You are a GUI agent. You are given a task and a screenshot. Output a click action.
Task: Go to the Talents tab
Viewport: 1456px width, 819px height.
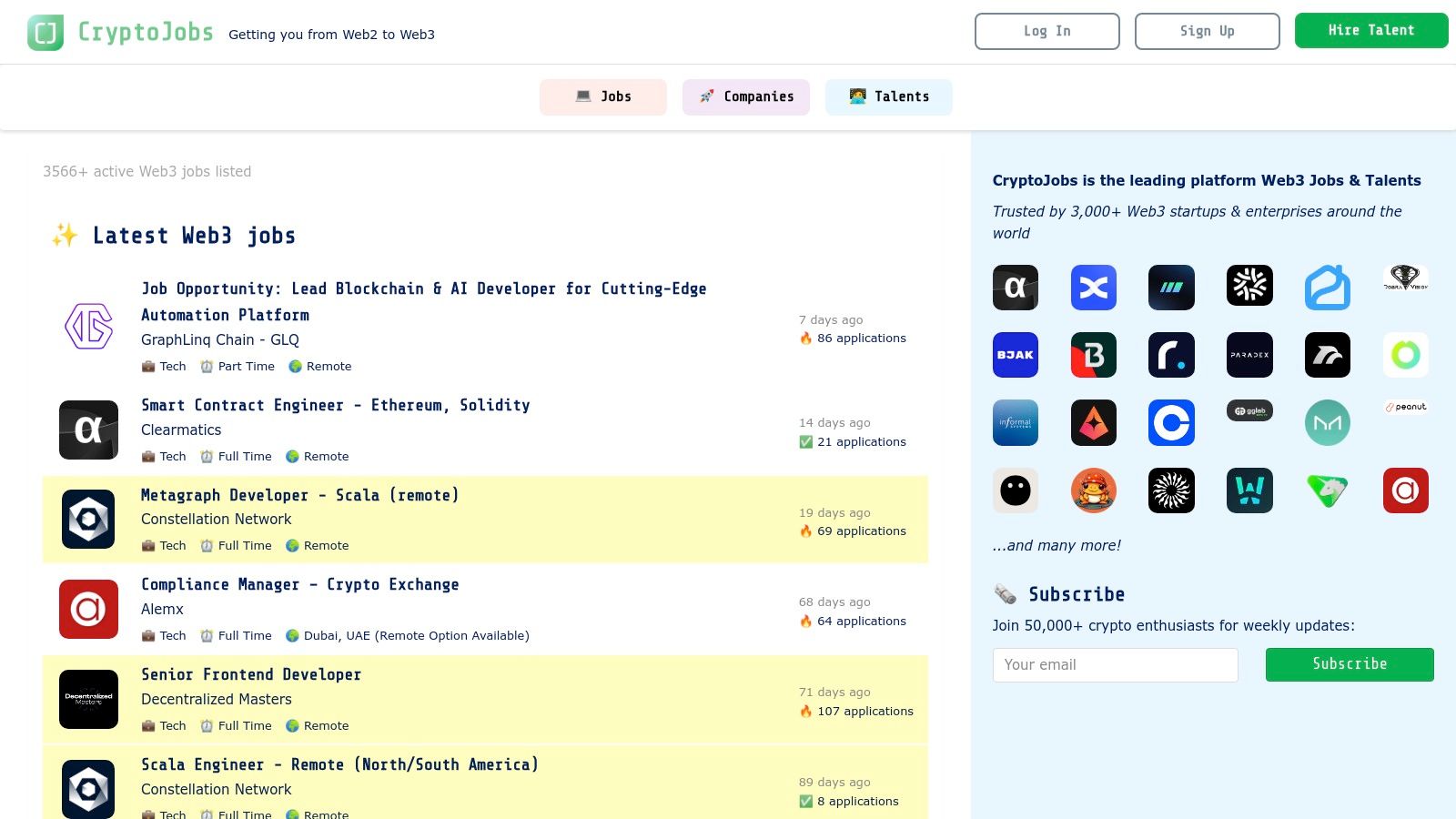coord(889,97)
